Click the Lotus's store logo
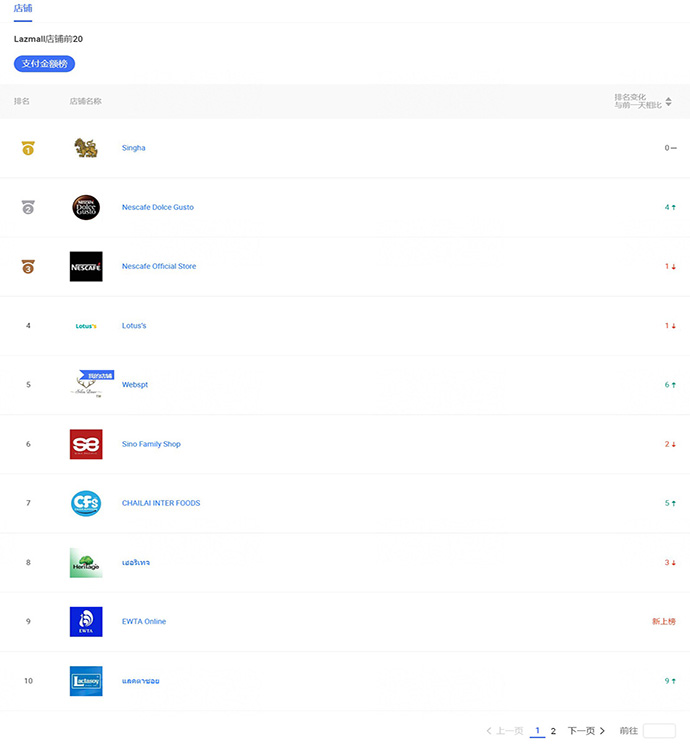This screenshot has width=690, height=744. (86, 326)
